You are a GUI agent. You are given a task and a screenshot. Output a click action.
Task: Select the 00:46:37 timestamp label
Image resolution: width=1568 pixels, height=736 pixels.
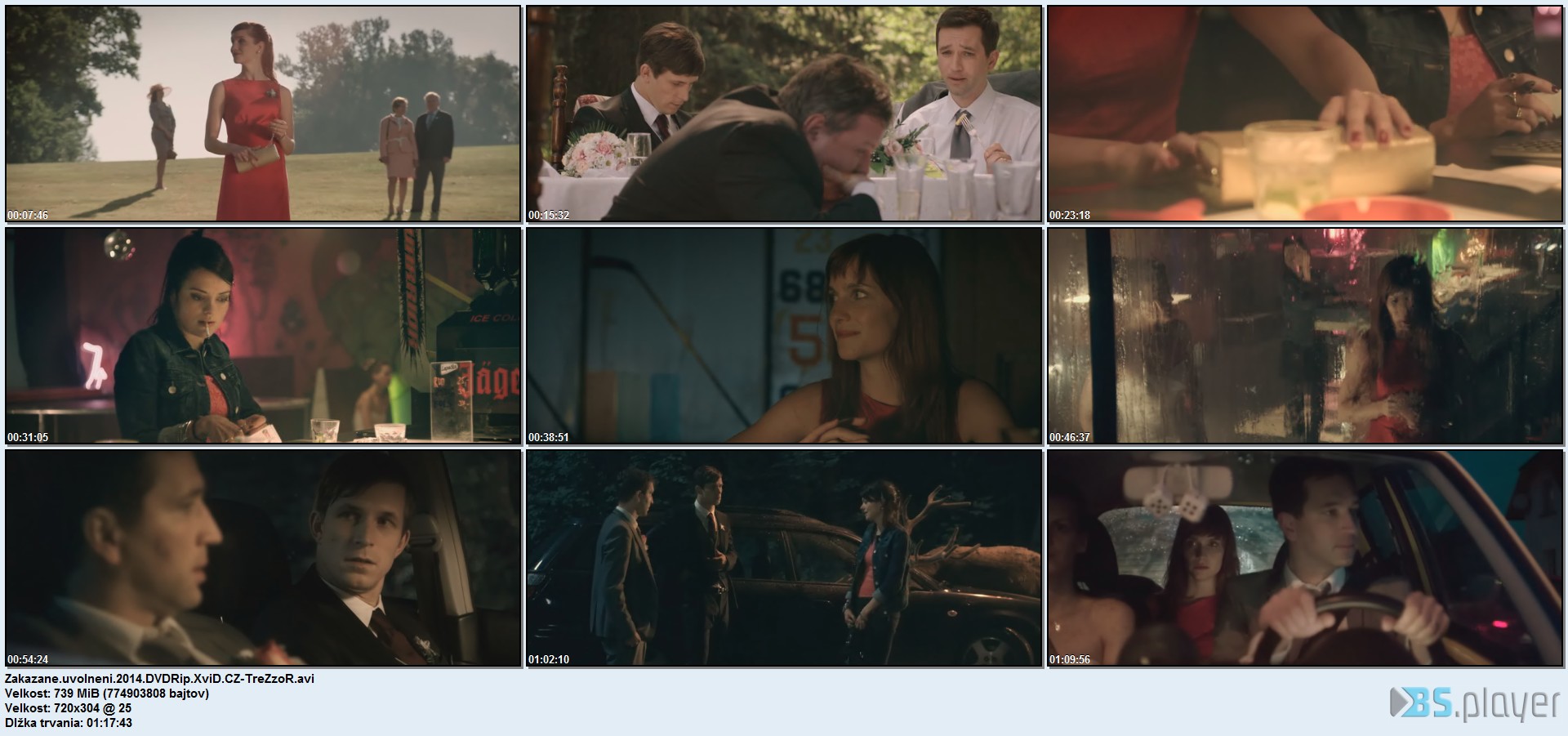[x=1070, y=438]
